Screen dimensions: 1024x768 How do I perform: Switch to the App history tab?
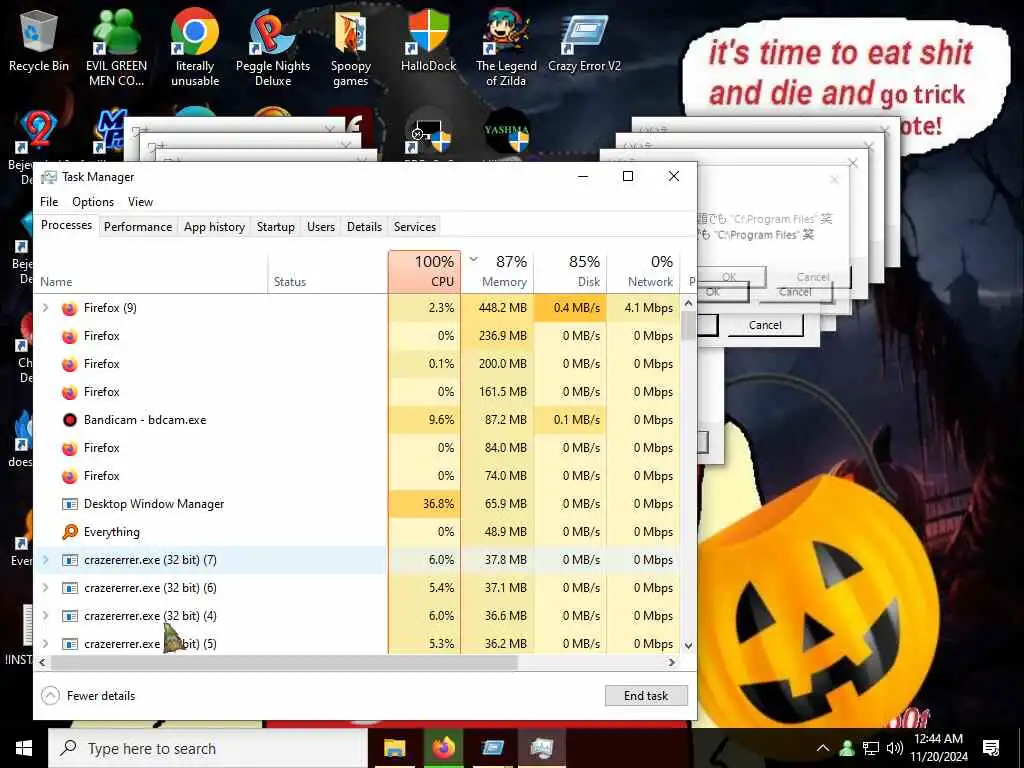(x=214, y=227)
